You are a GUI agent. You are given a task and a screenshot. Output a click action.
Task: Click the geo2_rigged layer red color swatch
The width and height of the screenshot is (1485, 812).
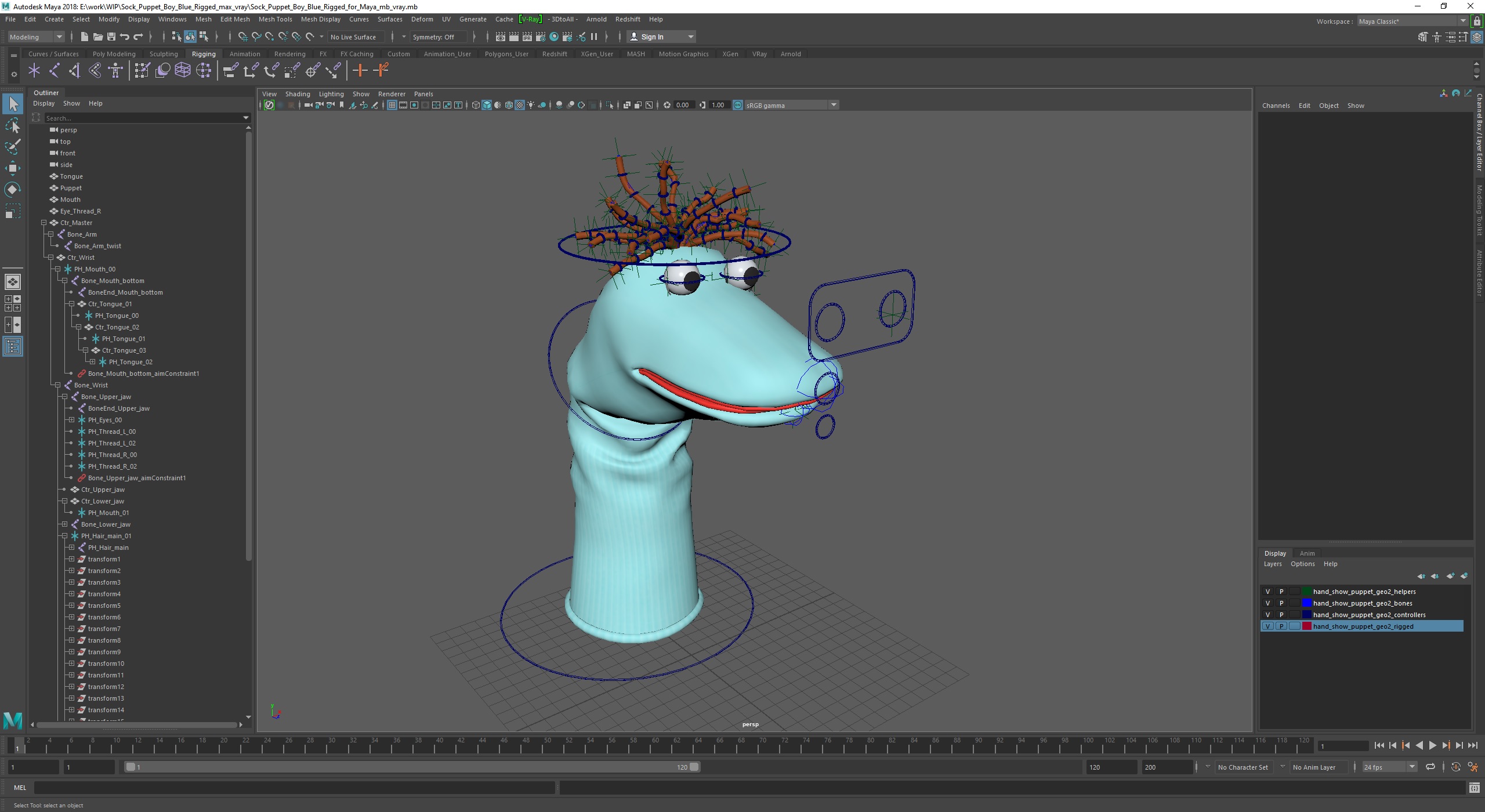click(x=1307, y=626)
